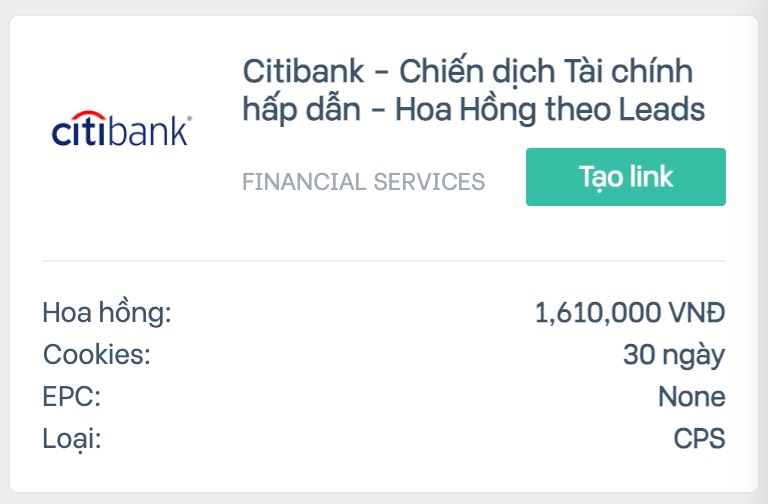Click "Chiến dịch Tài chính" in the title
768x504 pixels.
[x=546, y=72]
